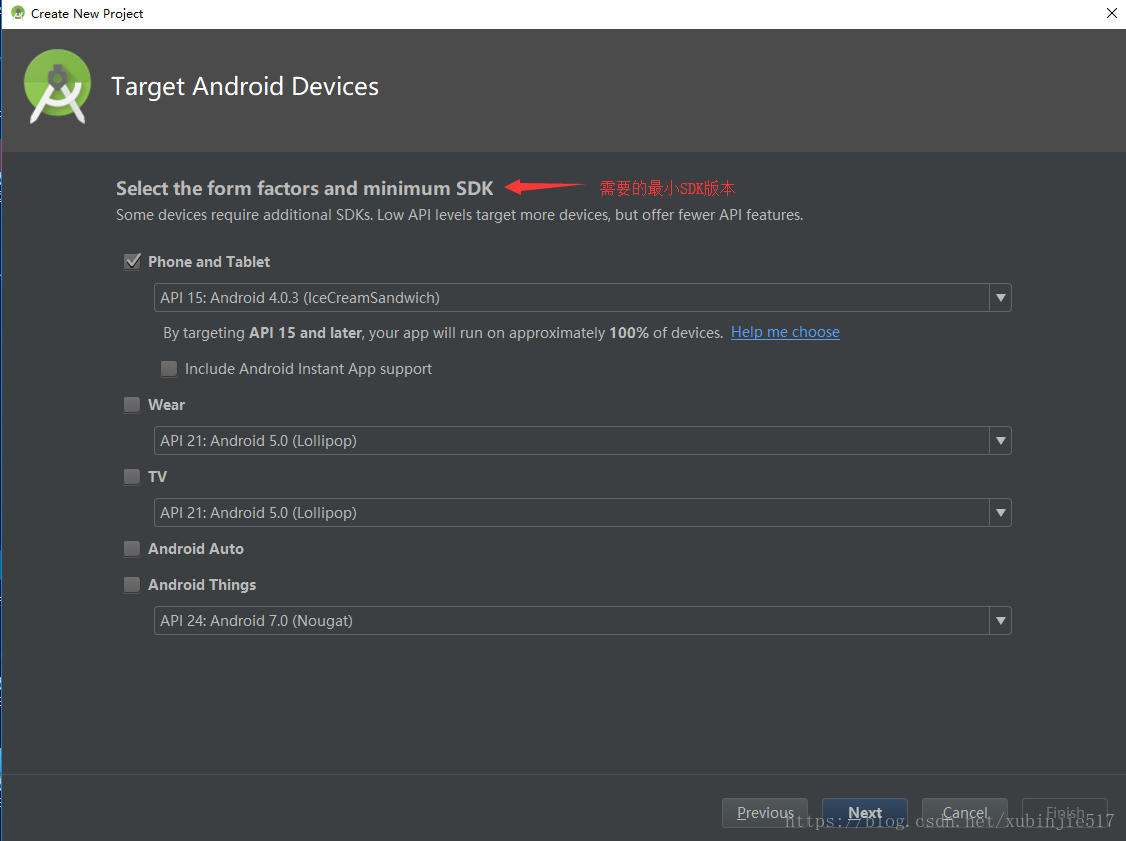The image size is (1126, 841).
Task: Click the Target Android Devices heading
Action: (x=245, y=86)
